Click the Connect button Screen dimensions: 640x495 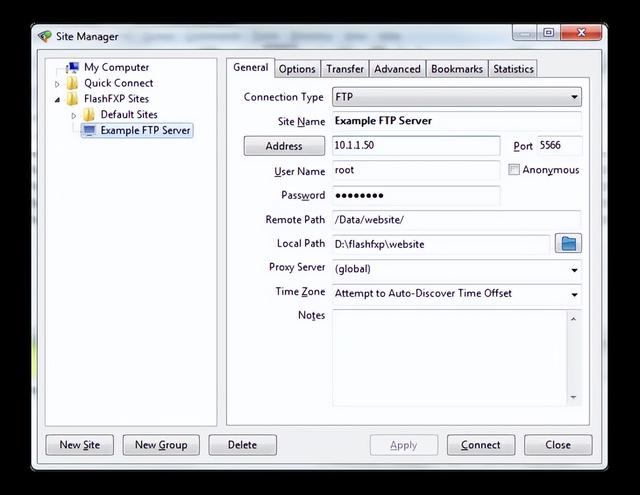tap(481, 445)
